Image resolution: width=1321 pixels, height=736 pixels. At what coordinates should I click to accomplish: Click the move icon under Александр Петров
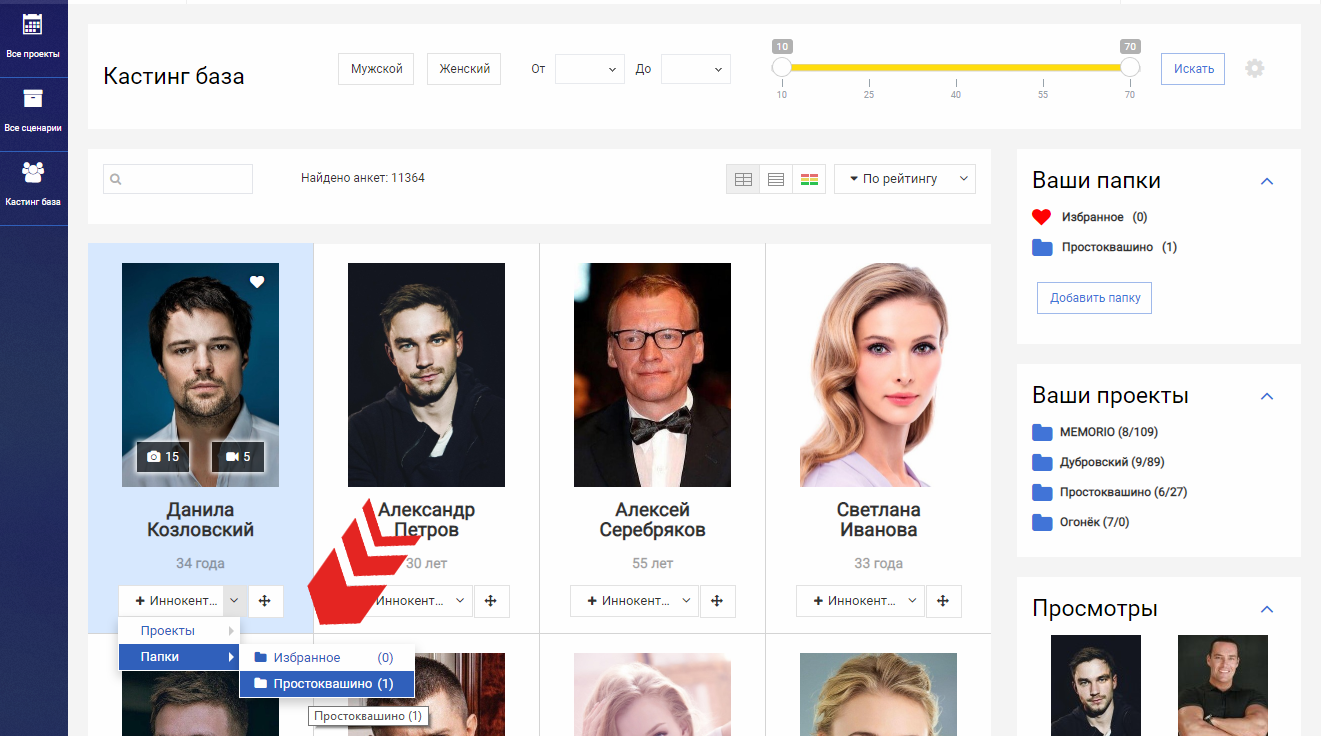[491, 601]
